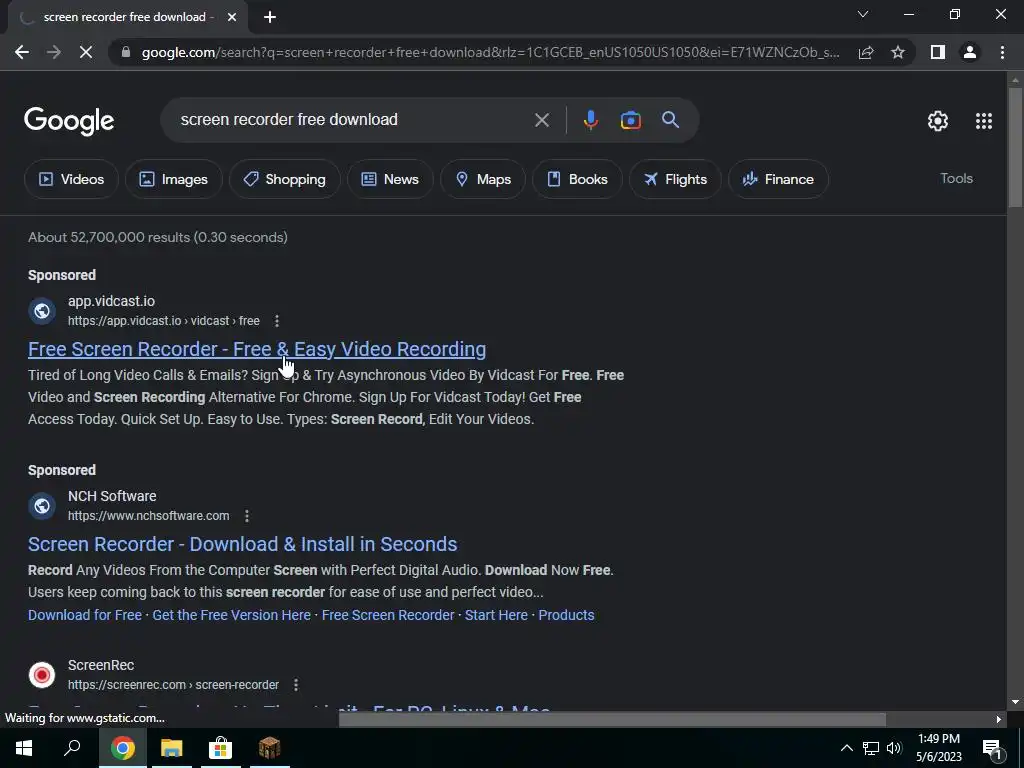Viewport: 1024px width, 768px height.
Task: Filter results by Flights
Action: pyautogui.click(x=675, y=179)
